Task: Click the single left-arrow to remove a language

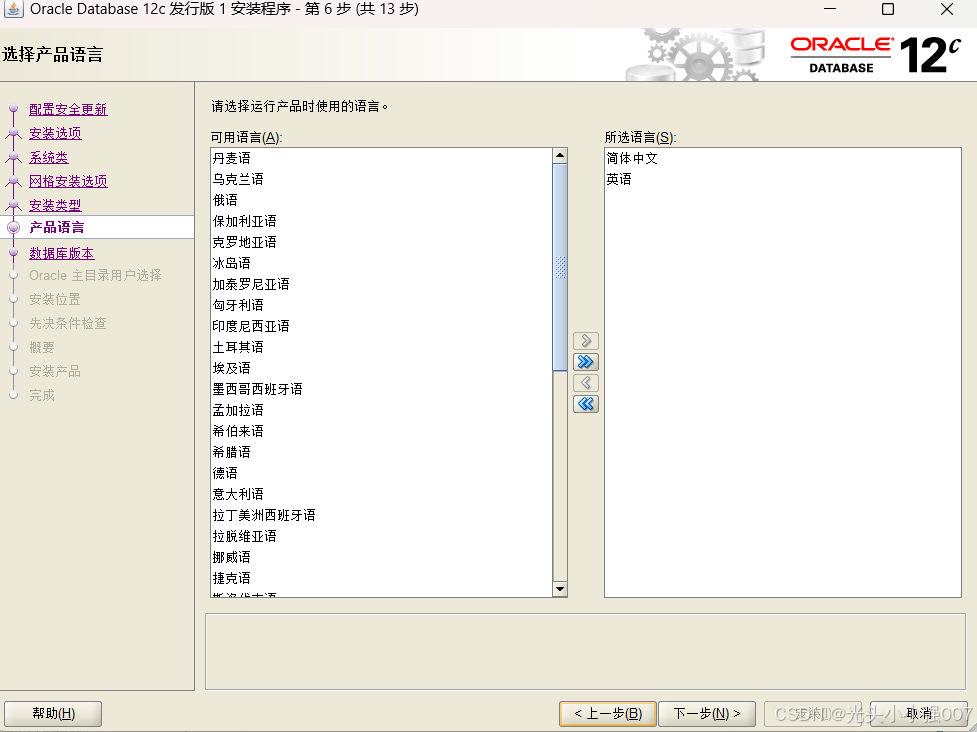Action: (x=585, y=382)
